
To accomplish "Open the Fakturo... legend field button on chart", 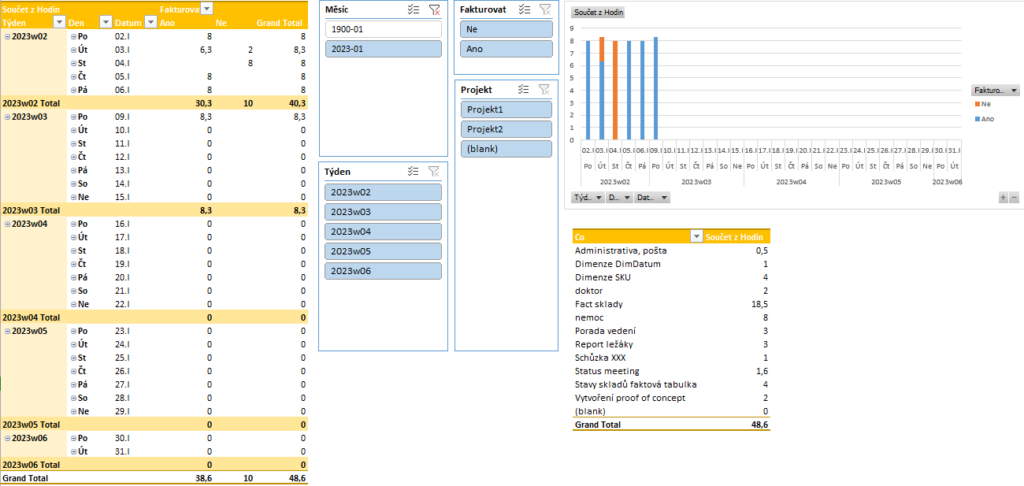I will pos(994,89).
